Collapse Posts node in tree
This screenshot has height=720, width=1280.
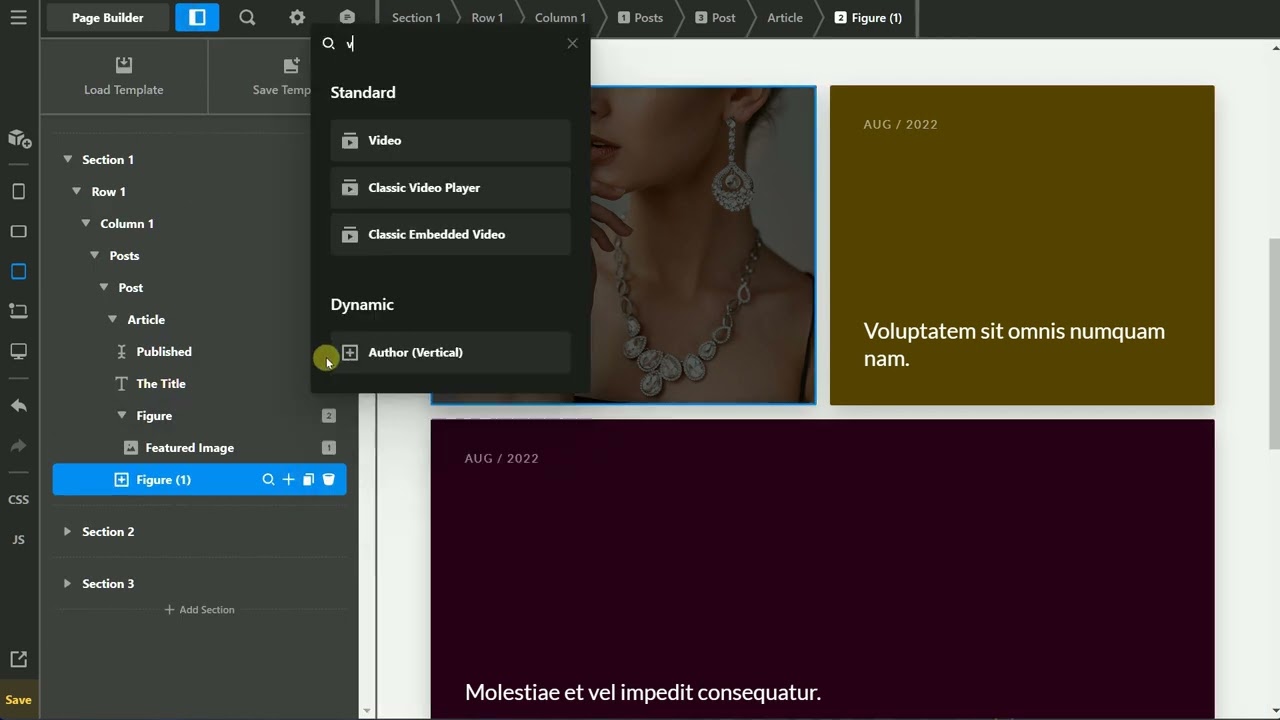(95, 255)
